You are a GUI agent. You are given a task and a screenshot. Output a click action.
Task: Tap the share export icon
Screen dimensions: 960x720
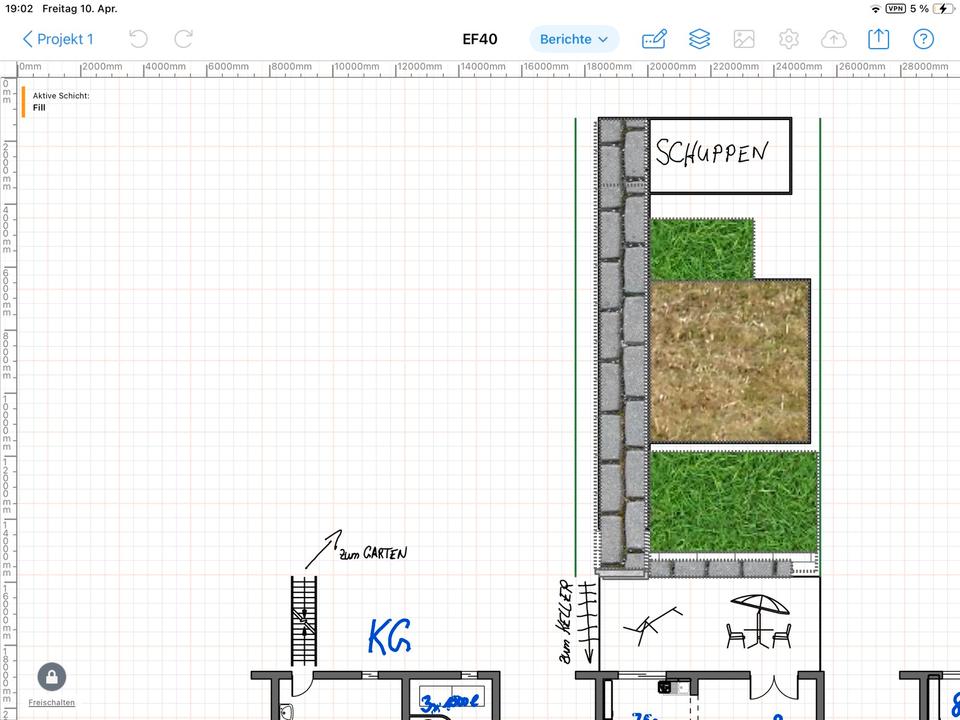click(878, 39)
